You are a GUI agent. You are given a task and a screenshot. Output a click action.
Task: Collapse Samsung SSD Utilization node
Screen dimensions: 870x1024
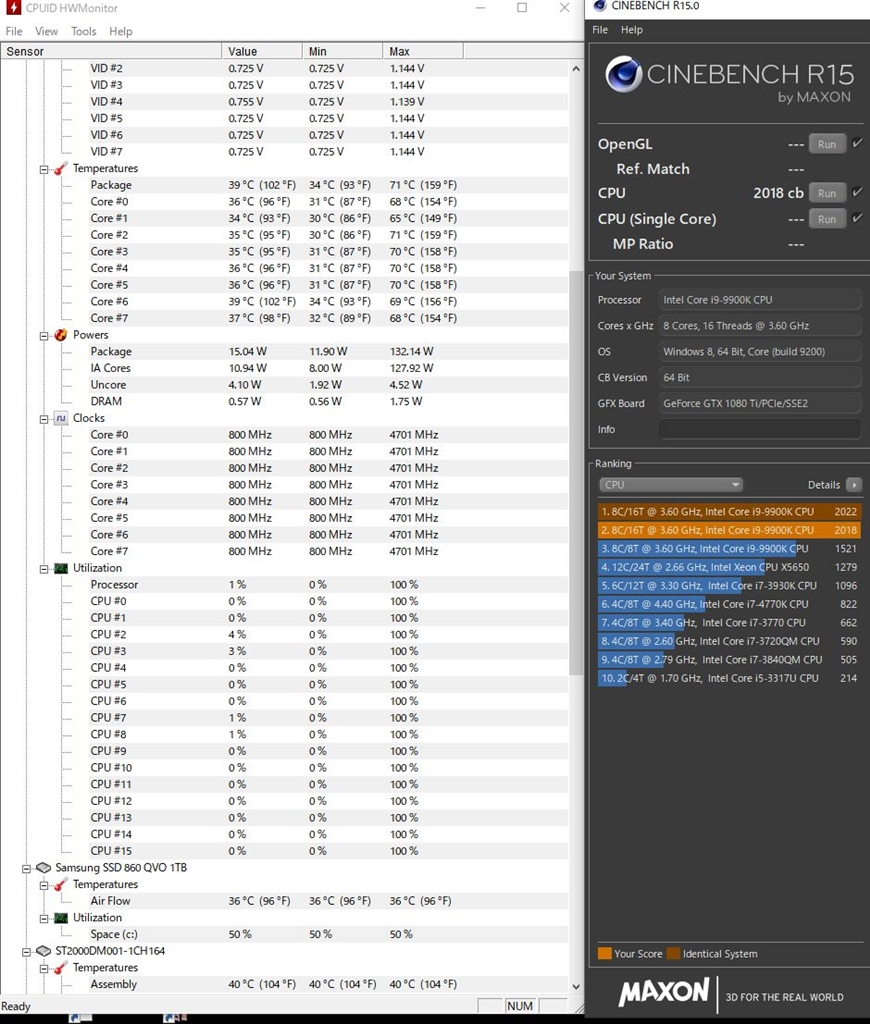coord(44,918)
